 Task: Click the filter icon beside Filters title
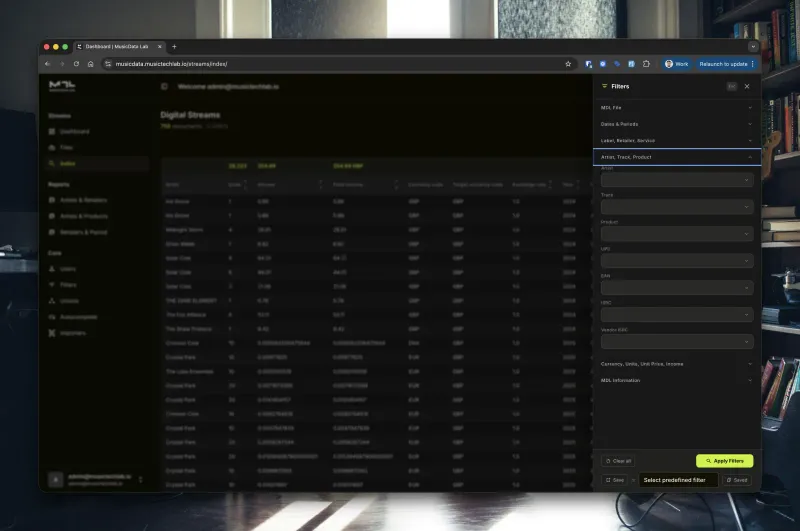[x=605, y=86]
